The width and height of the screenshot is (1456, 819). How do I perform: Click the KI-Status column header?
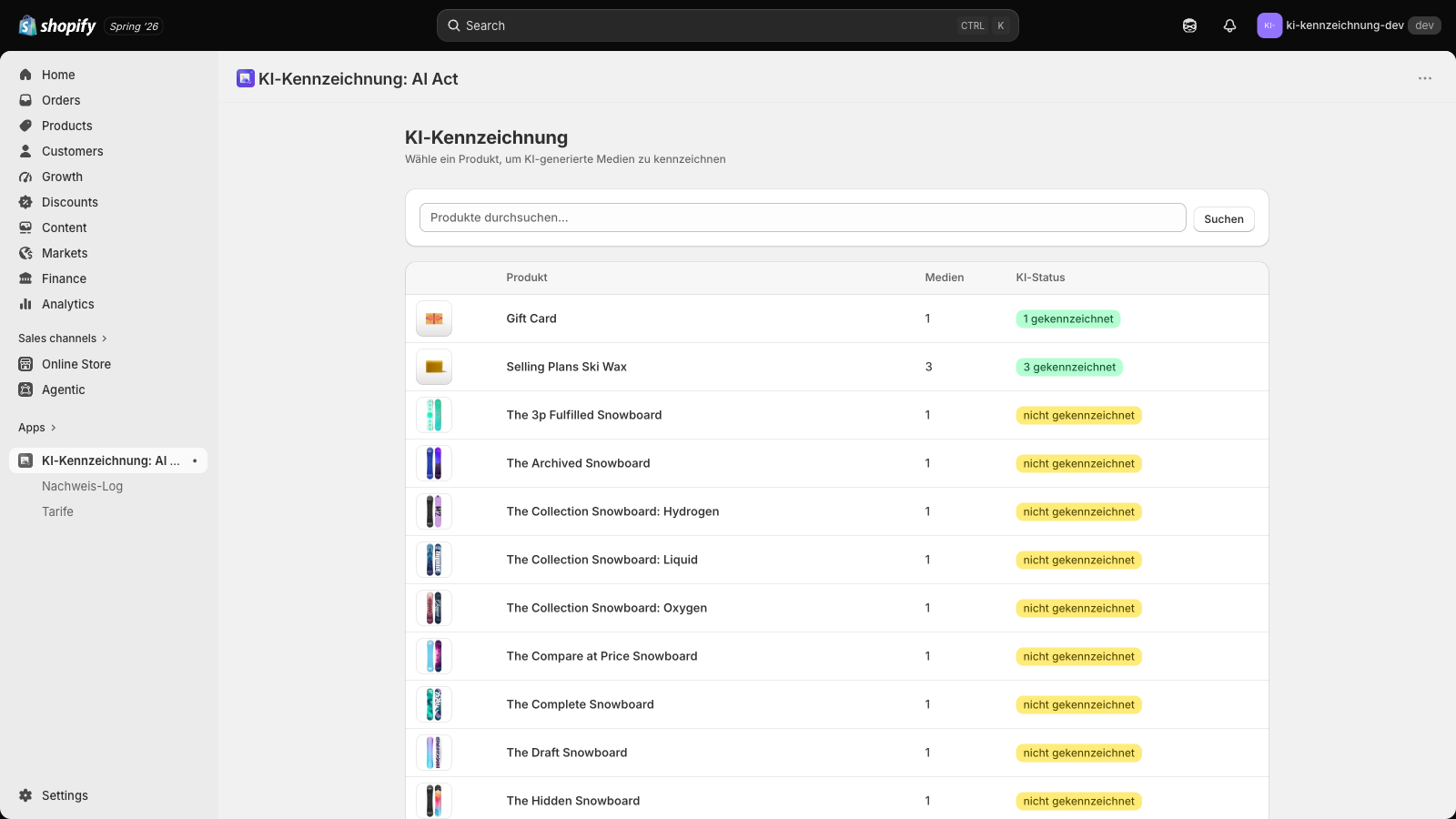(x=1040, y=278)
